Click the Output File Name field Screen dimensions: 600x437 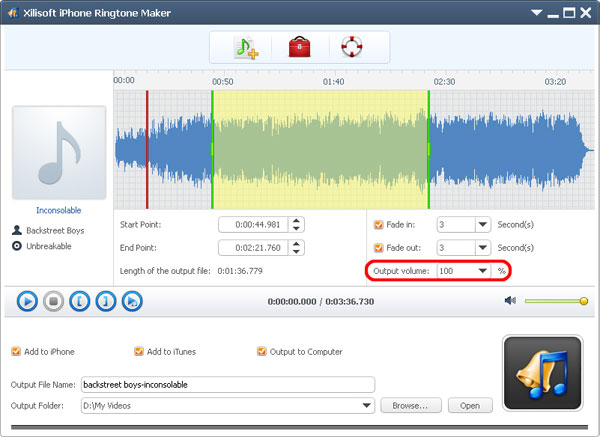coord(228,385)
